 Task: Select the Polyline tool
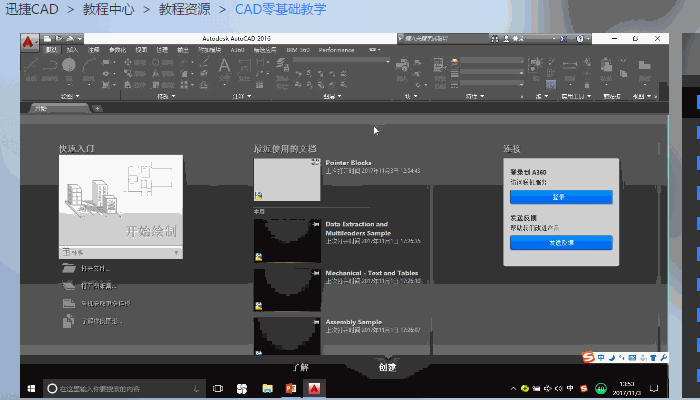(50, 65)
